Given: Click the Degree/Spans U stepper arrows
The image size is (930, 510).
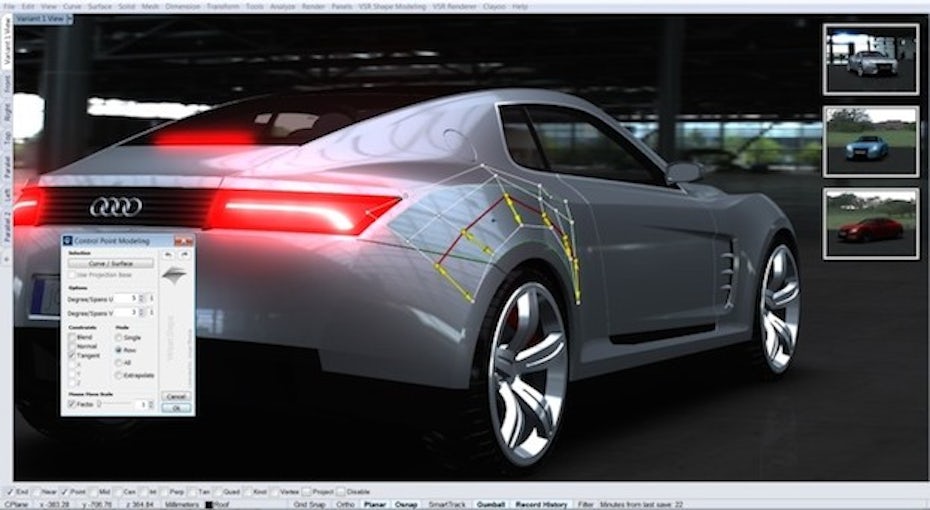Looking at the screenshot, I should click(x=139, y=298).
